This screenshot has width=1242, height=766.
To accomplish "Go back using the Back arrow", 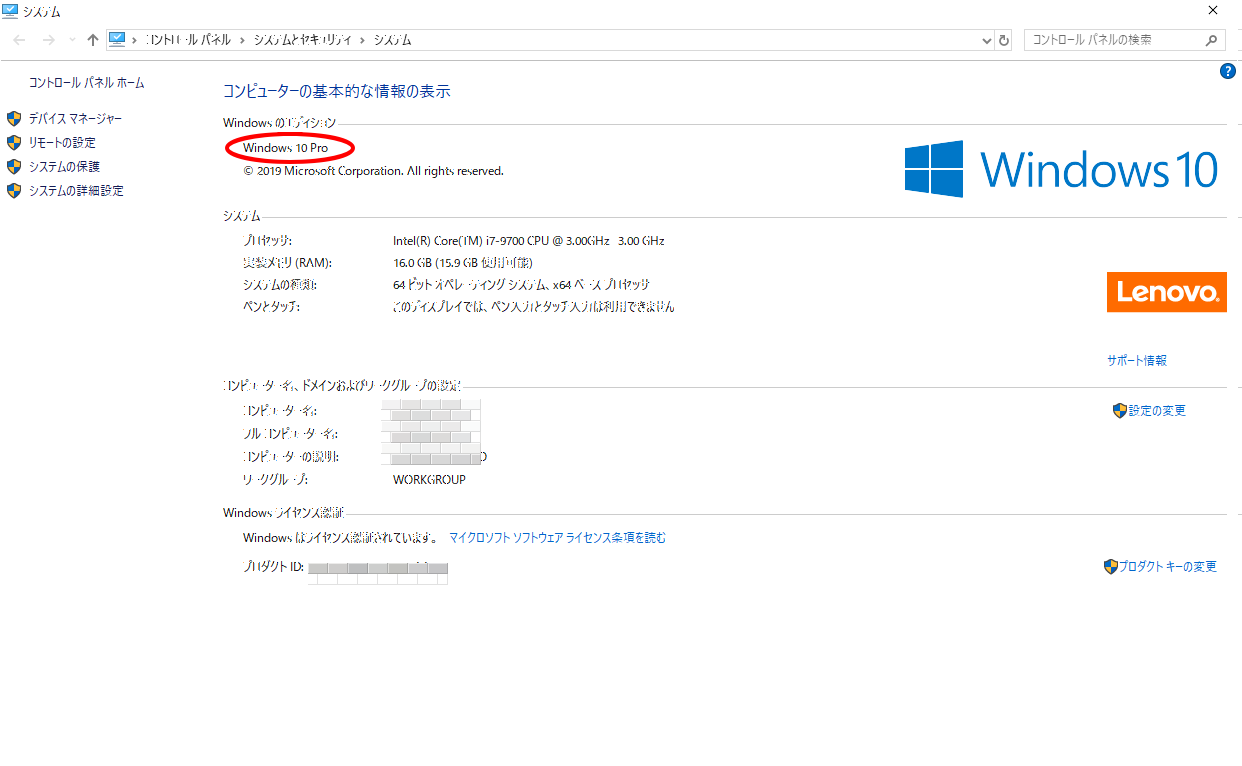I will pyautogui.click(x=20, y=40).
